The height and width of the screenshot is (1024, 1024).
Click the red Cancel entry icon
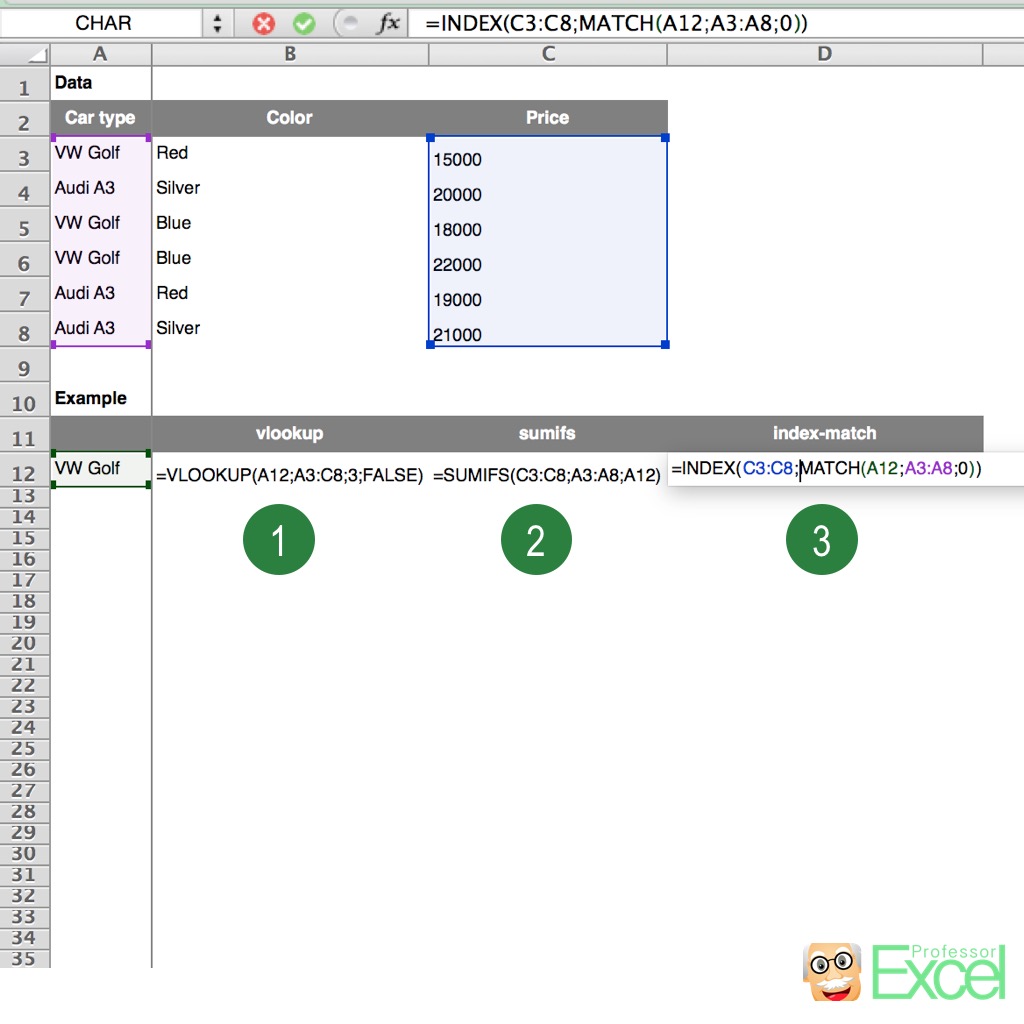click(262, 22)
